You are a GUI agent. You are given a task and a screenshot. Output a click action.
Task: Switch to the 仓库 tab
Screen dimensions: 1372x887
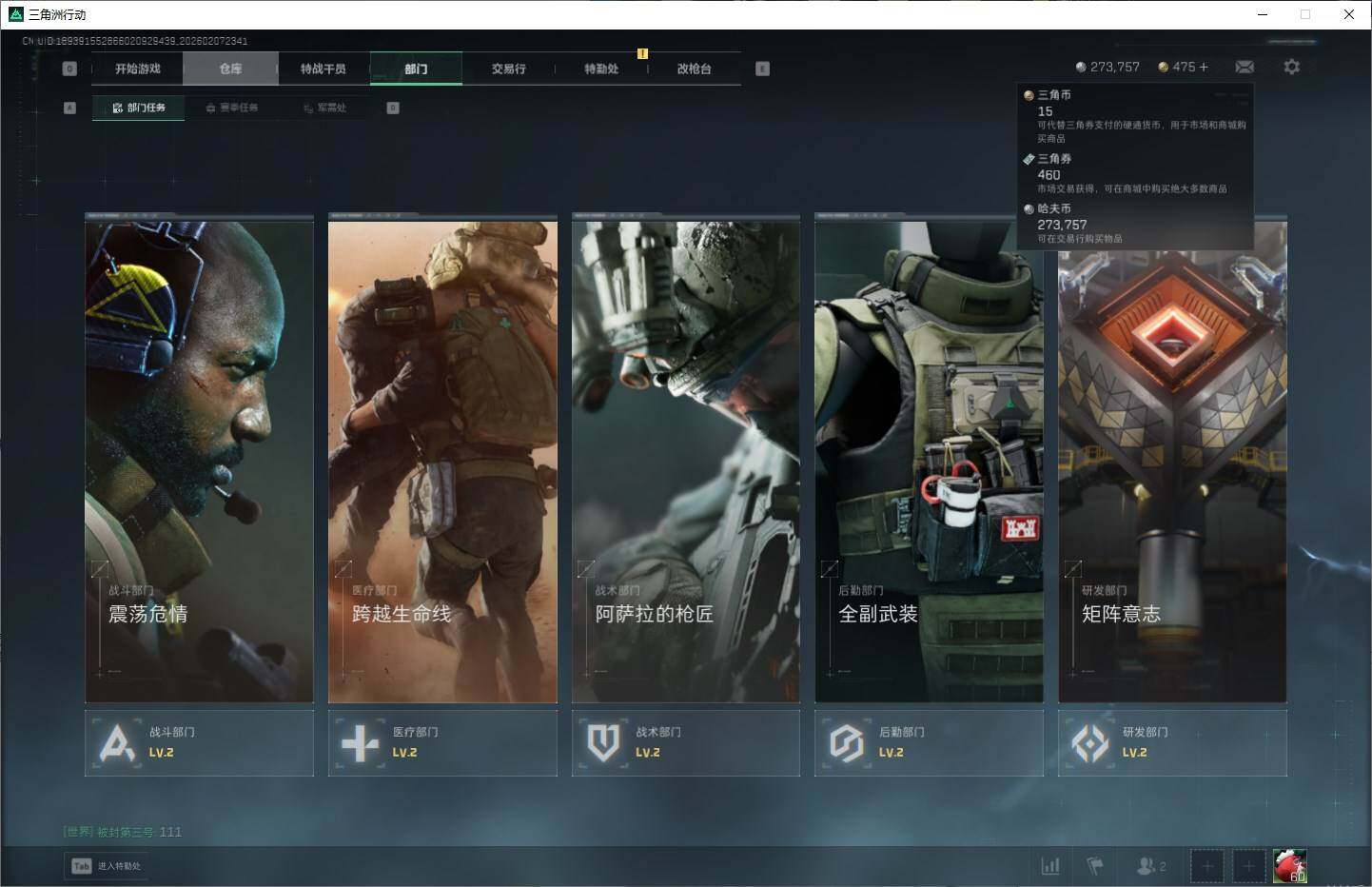[230, 69]
